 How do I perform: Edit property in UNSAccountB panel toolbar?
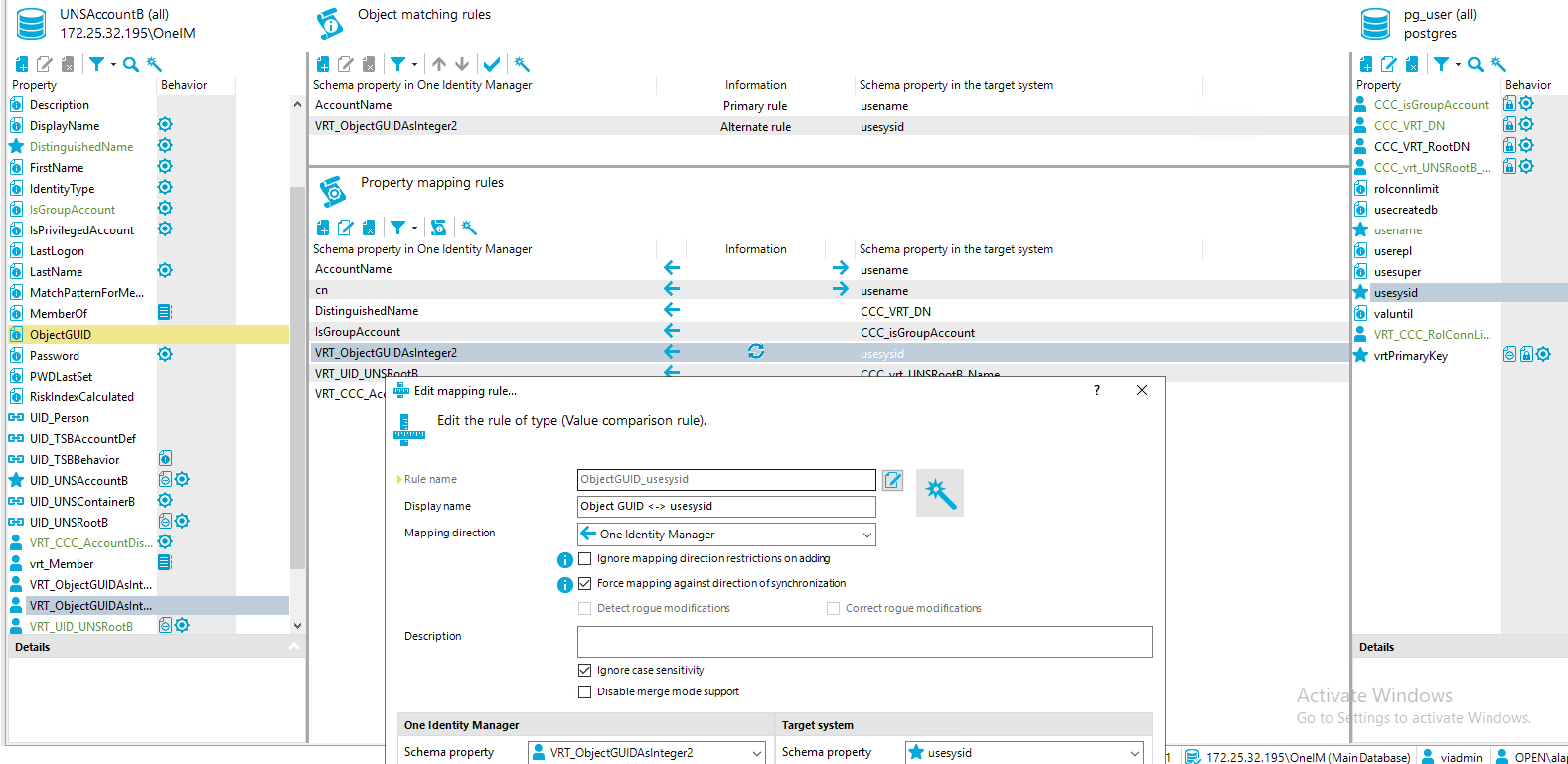coord(45,64)
